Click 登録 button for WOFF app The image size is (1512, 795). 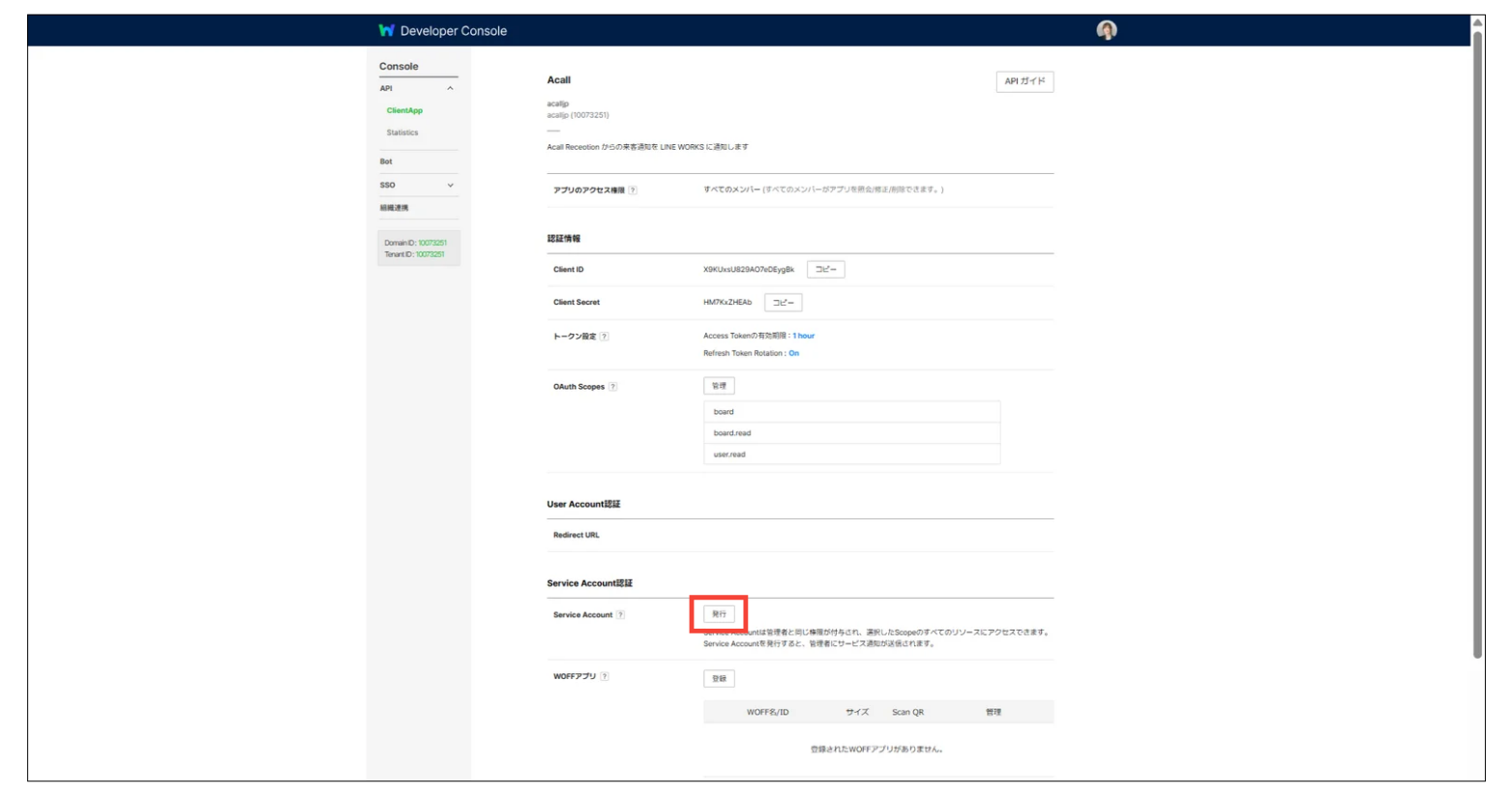point(719,679)
